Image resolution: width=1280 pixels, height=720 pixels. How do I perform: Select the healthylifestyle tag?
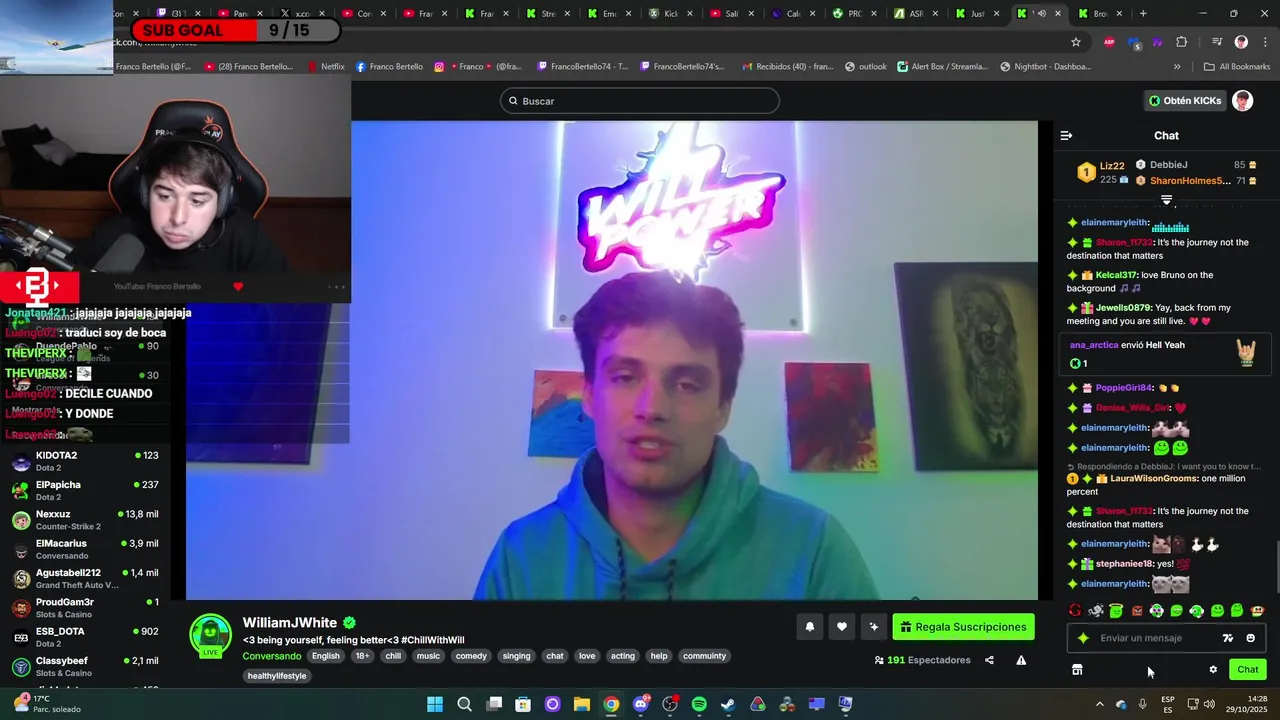click(x=277, y=676)
